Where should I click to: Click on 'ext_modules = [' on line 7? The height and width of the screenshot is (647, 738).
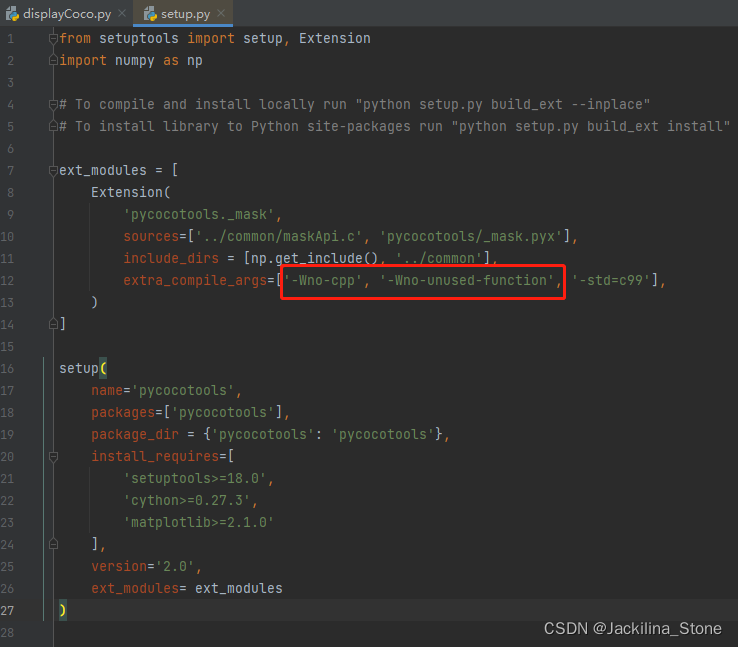[119, 170]
